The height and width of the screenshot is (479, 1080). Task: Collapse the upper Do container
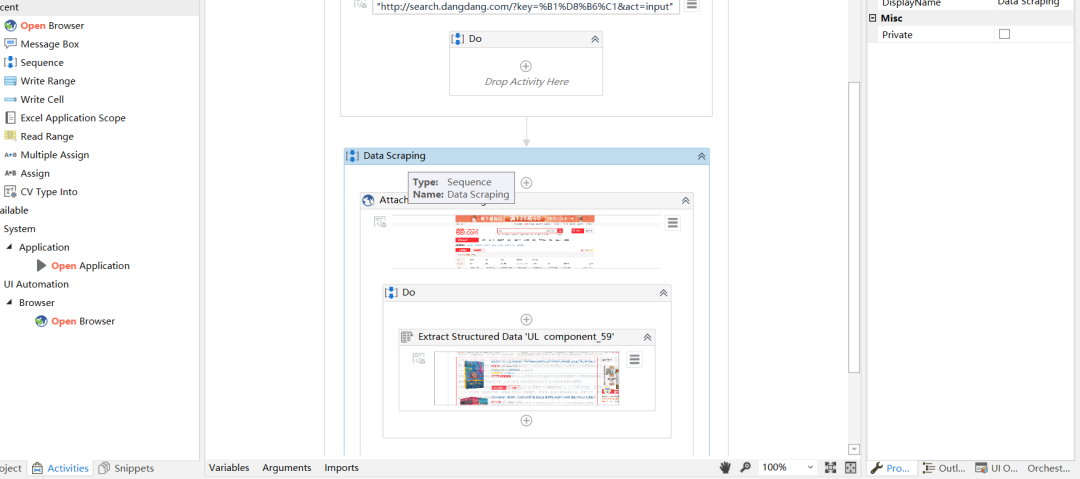click(594, 39)
